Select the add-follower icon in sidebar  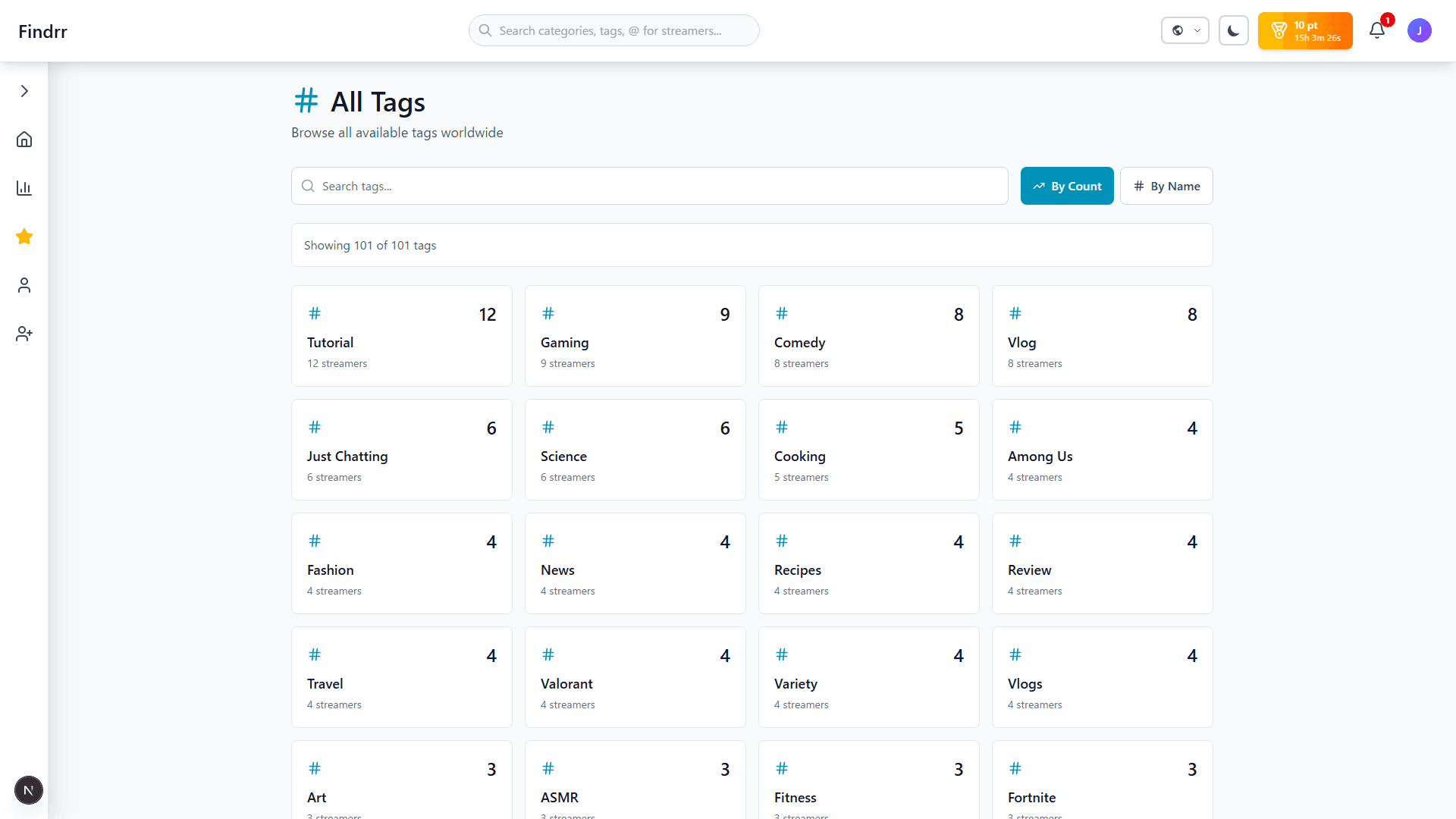pyautogui.click(x=24, y=334)
